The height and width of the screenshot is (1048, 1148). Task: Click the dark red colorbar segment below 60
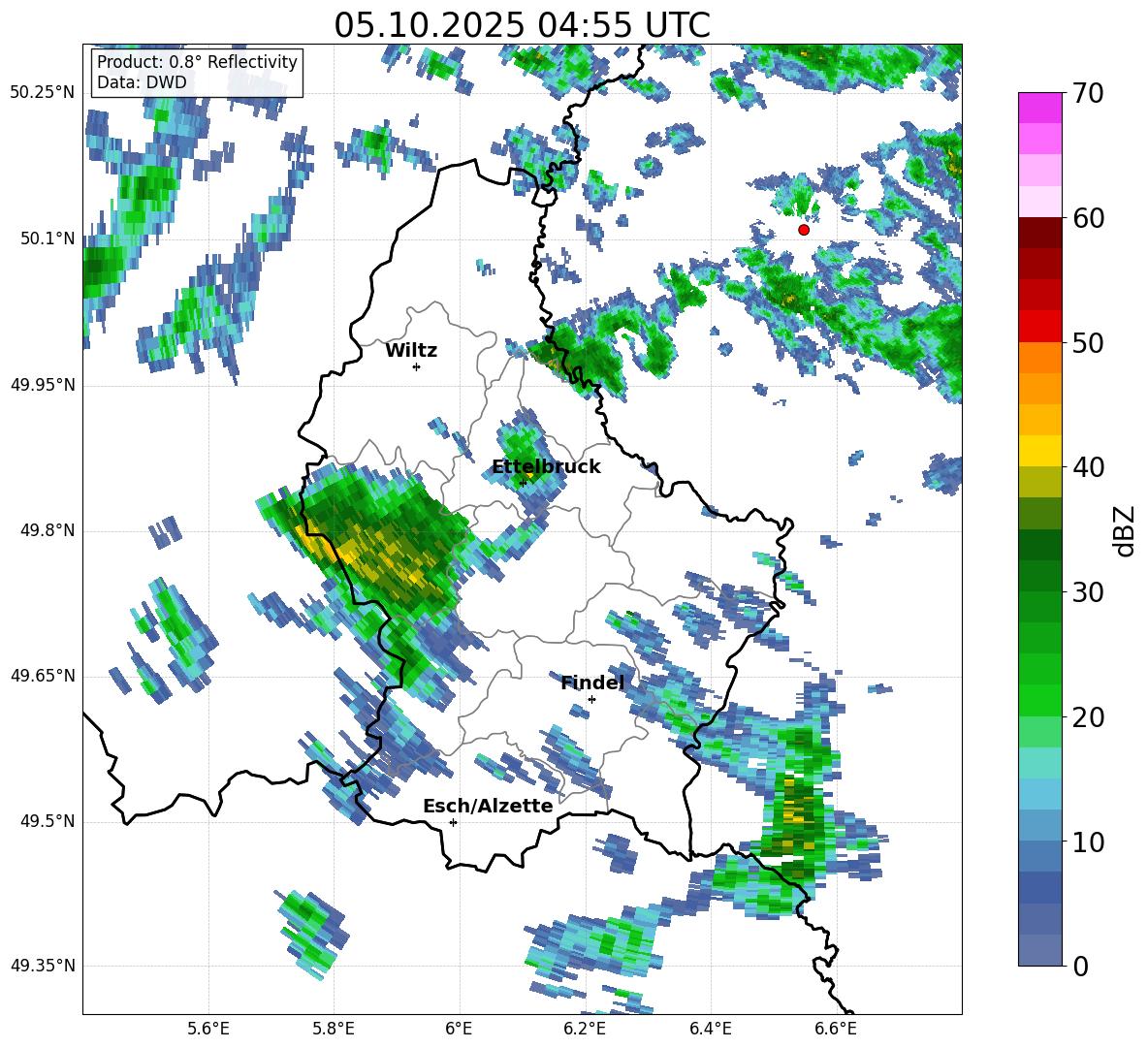(1039, 233)
